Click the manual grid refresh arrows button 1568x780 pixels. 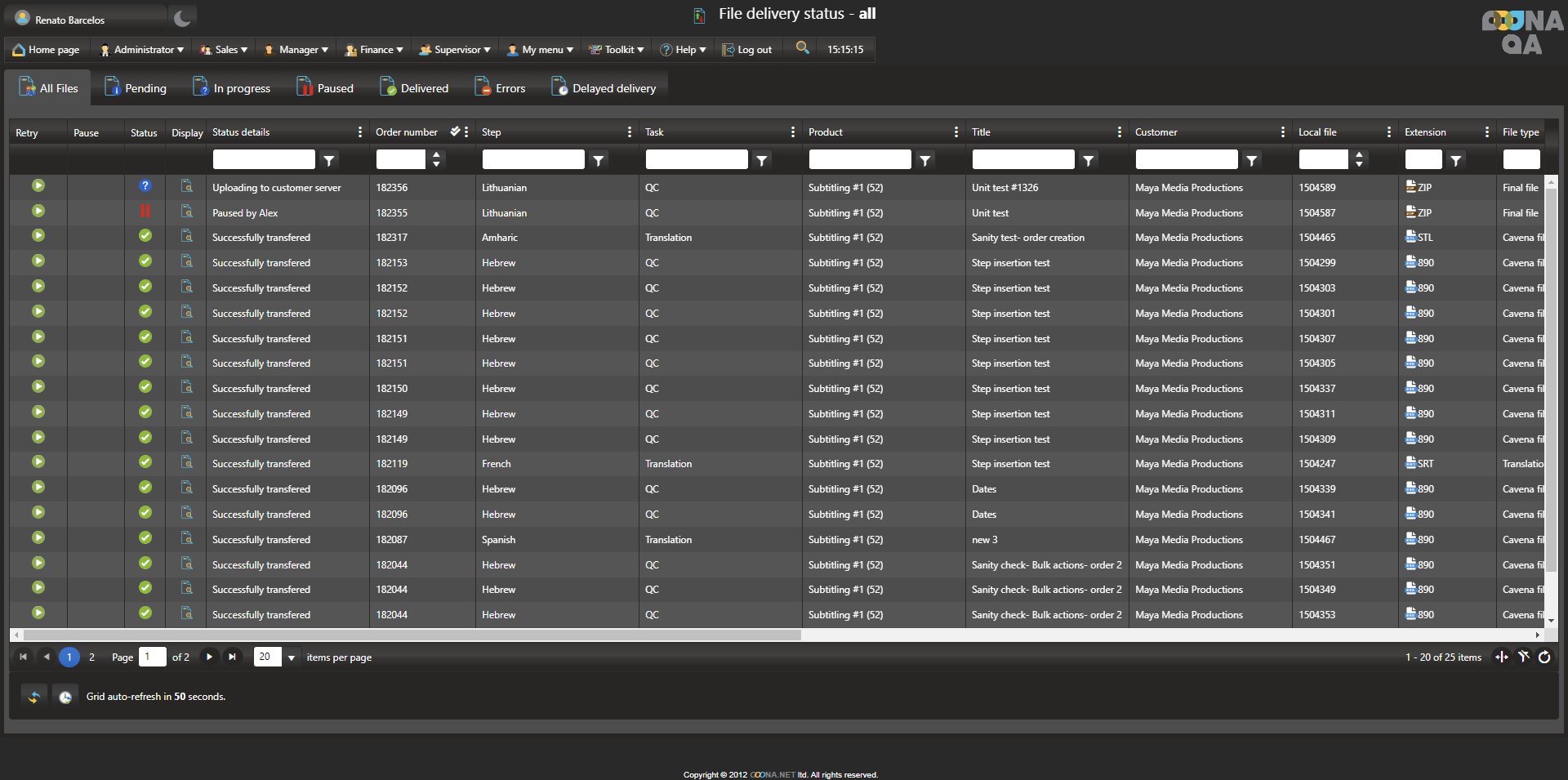coord(34,697)
